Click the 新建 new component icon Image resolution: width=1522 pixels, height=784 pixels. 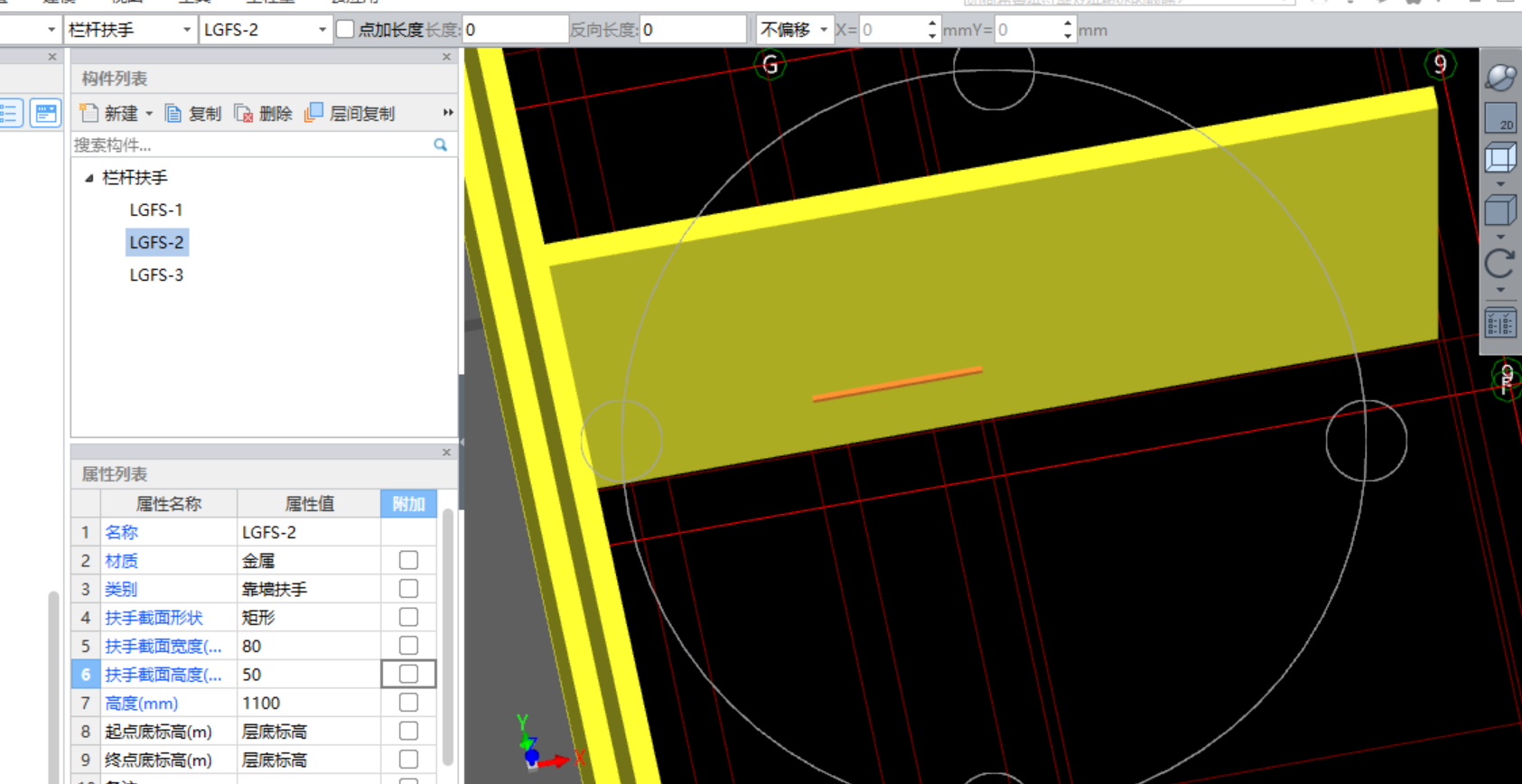89,113
